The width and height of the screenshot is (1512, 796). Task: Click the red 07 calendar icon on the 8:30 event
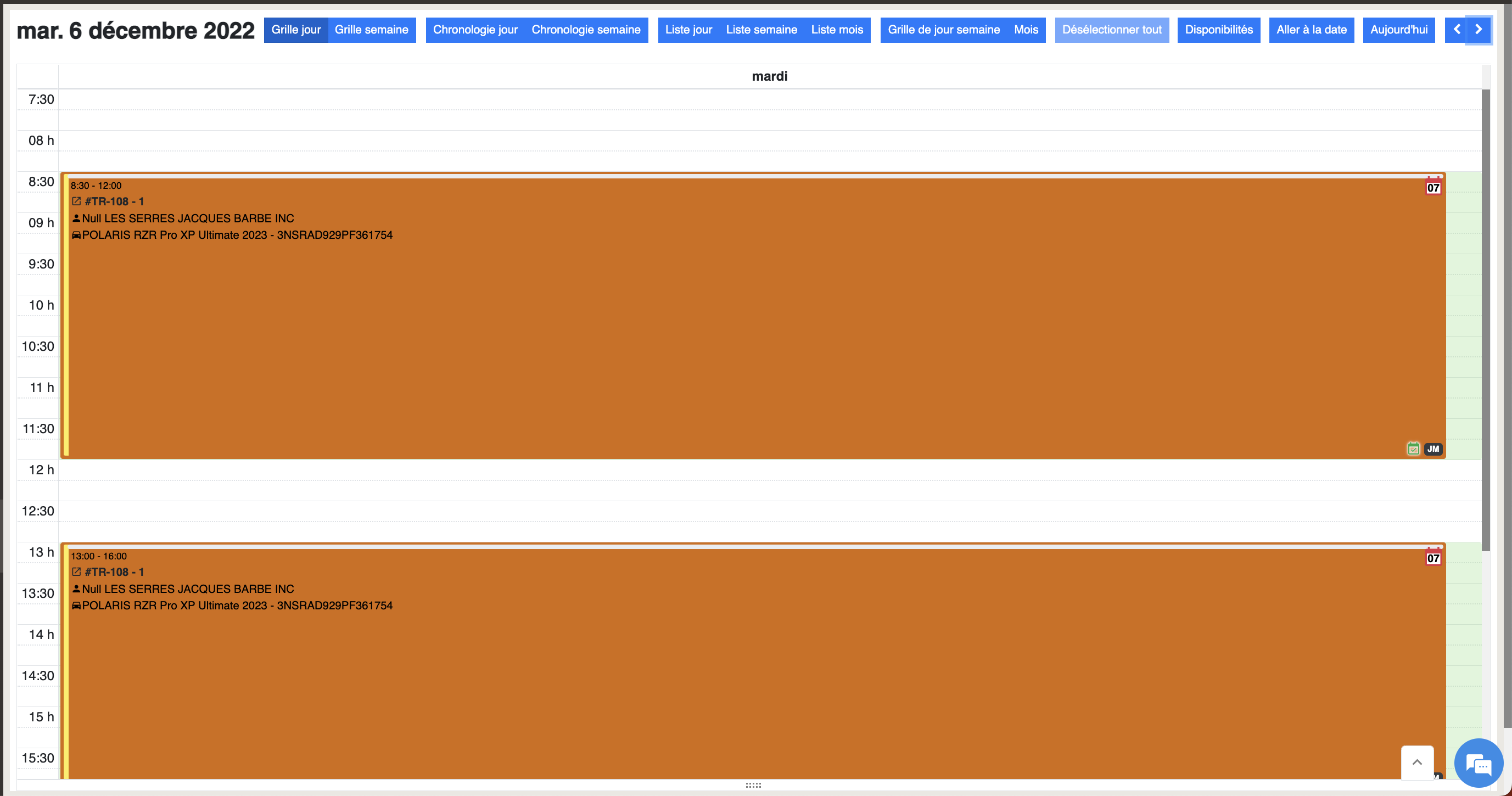pyautogui.click(x=1433, y=187)
